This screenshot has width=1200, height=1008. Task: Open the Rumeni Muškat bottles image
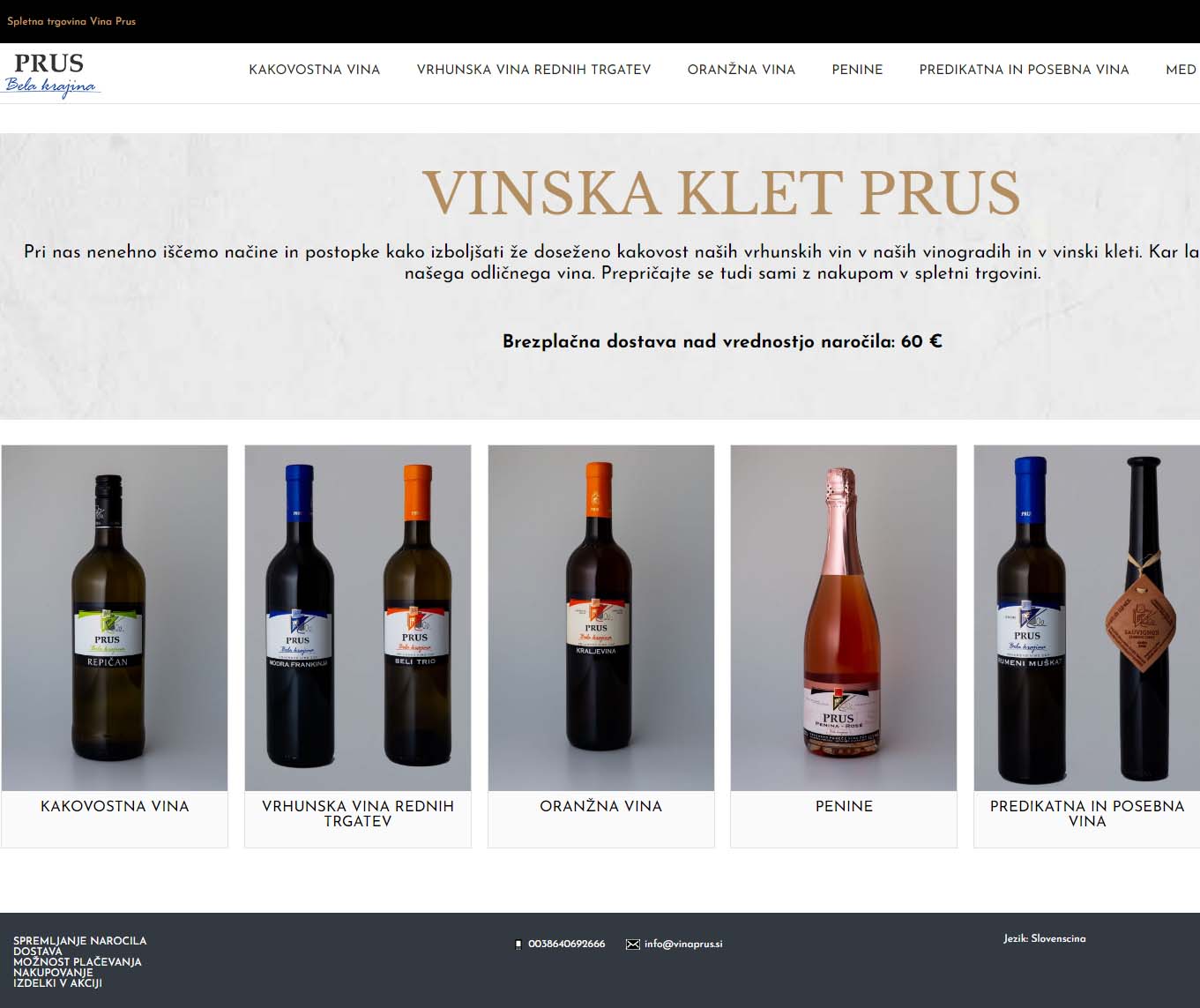click(x=1086, y=617)
